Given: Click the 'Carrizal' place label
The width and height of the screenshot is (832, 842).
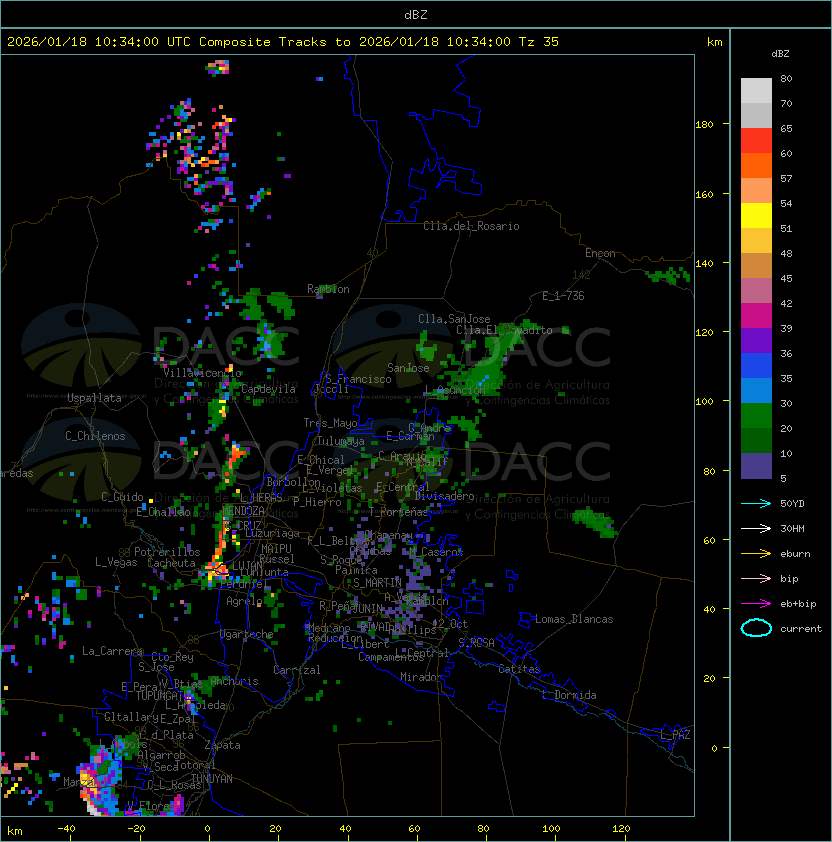Looking at the screenshot, I should 296,670.
